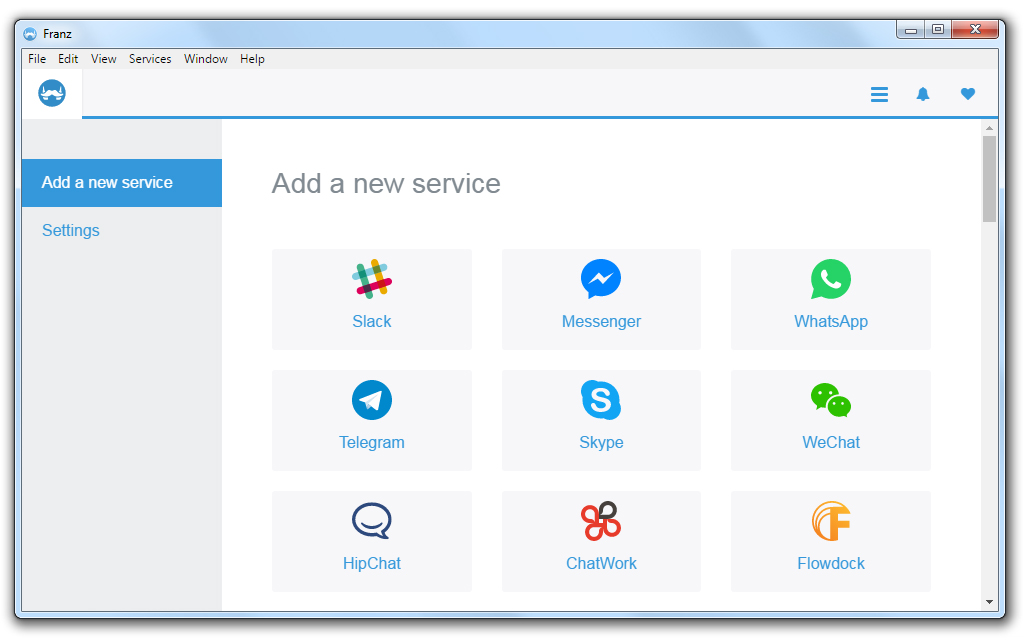This screenshot has width=1026, height=644.
Task: Click the Franz title bar icon
Action: pyautogui.click(x=30, y=34)
